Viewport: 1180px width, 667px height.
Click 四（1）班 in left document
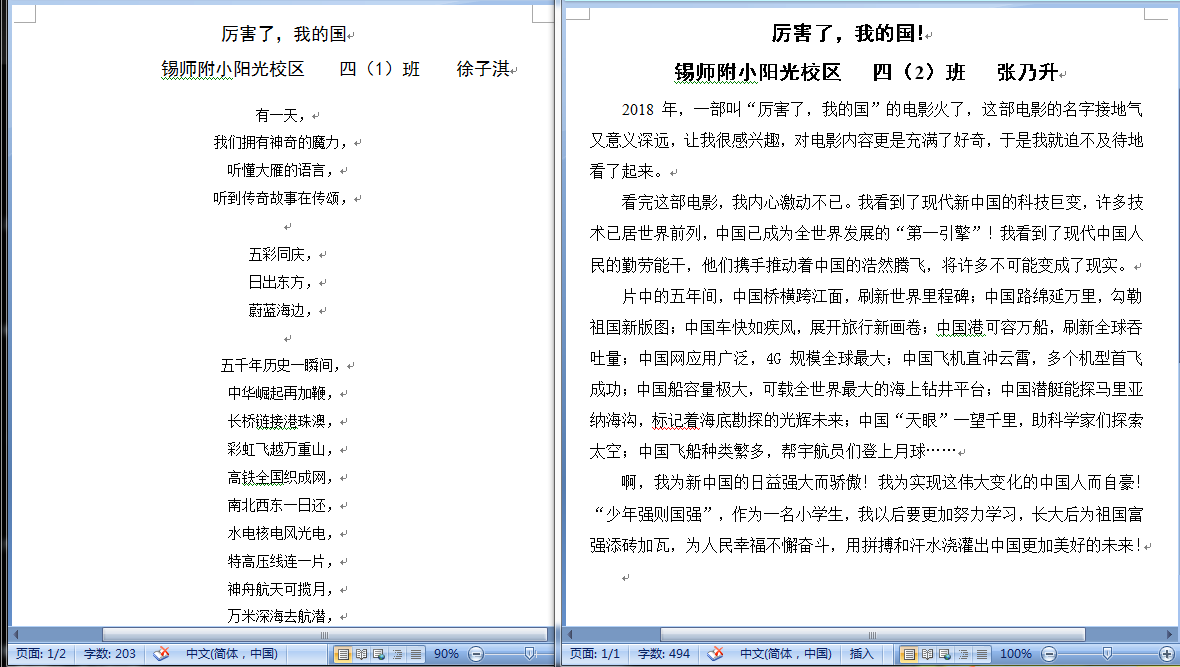click(x=379, y=69)
